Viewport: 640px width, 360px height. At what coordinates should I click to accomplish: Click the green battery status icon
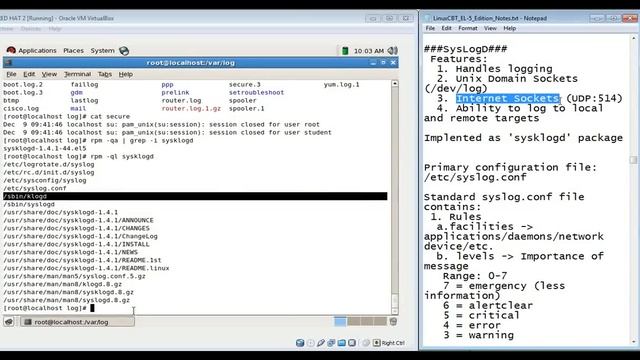click(x=345, y=51)
